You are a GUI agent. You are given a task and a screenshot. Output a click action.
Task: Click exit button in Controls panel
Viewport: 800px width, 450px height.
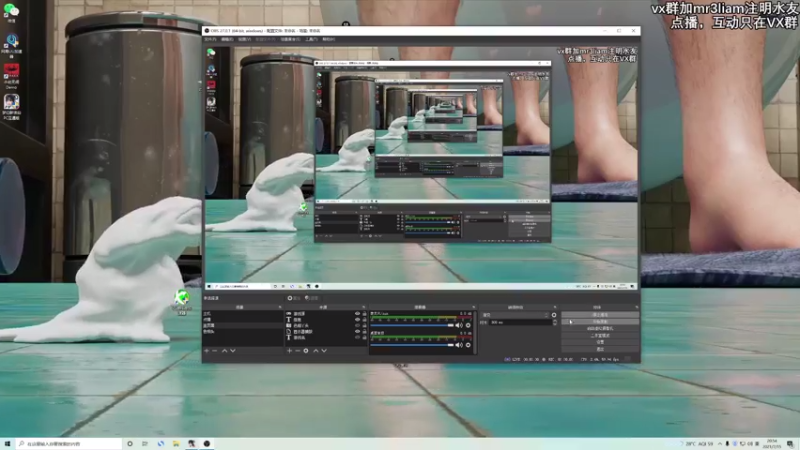[600, 349]
